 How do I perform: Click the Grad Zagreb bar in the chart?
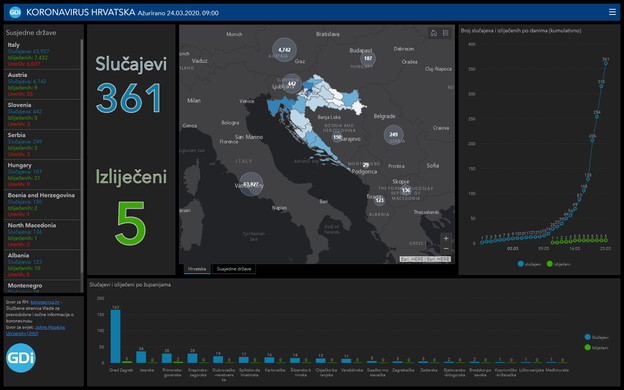[x=115, y=336]
